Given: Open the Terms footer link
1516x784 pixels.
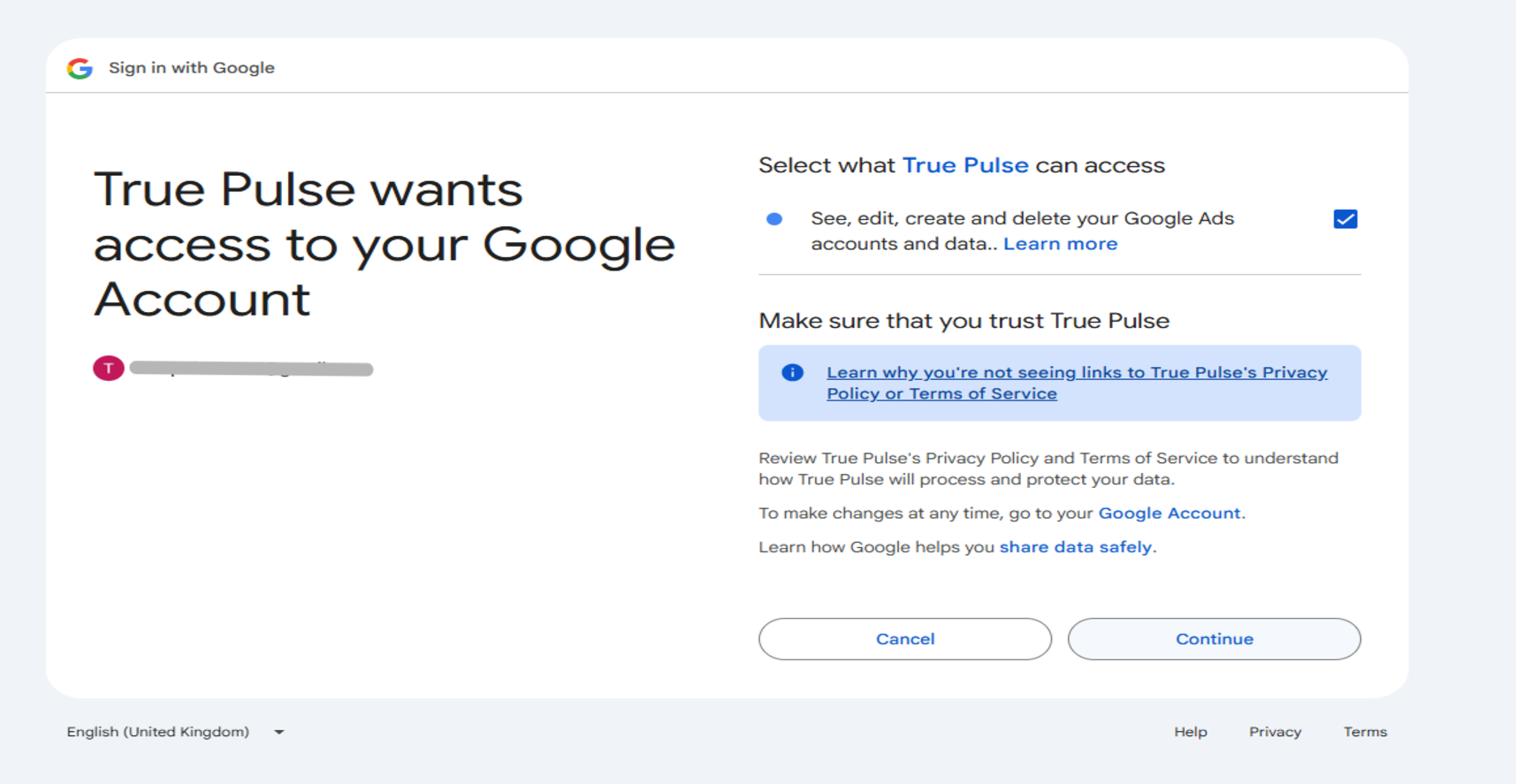Looking at the screenshot, I should pos(1365,732).
